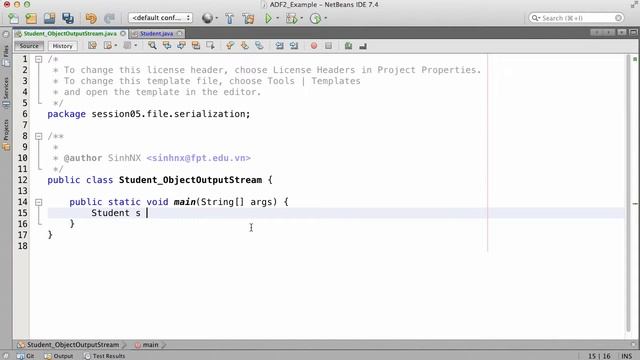Toggle bookmark on current line
640x360 pixels.
259,46
